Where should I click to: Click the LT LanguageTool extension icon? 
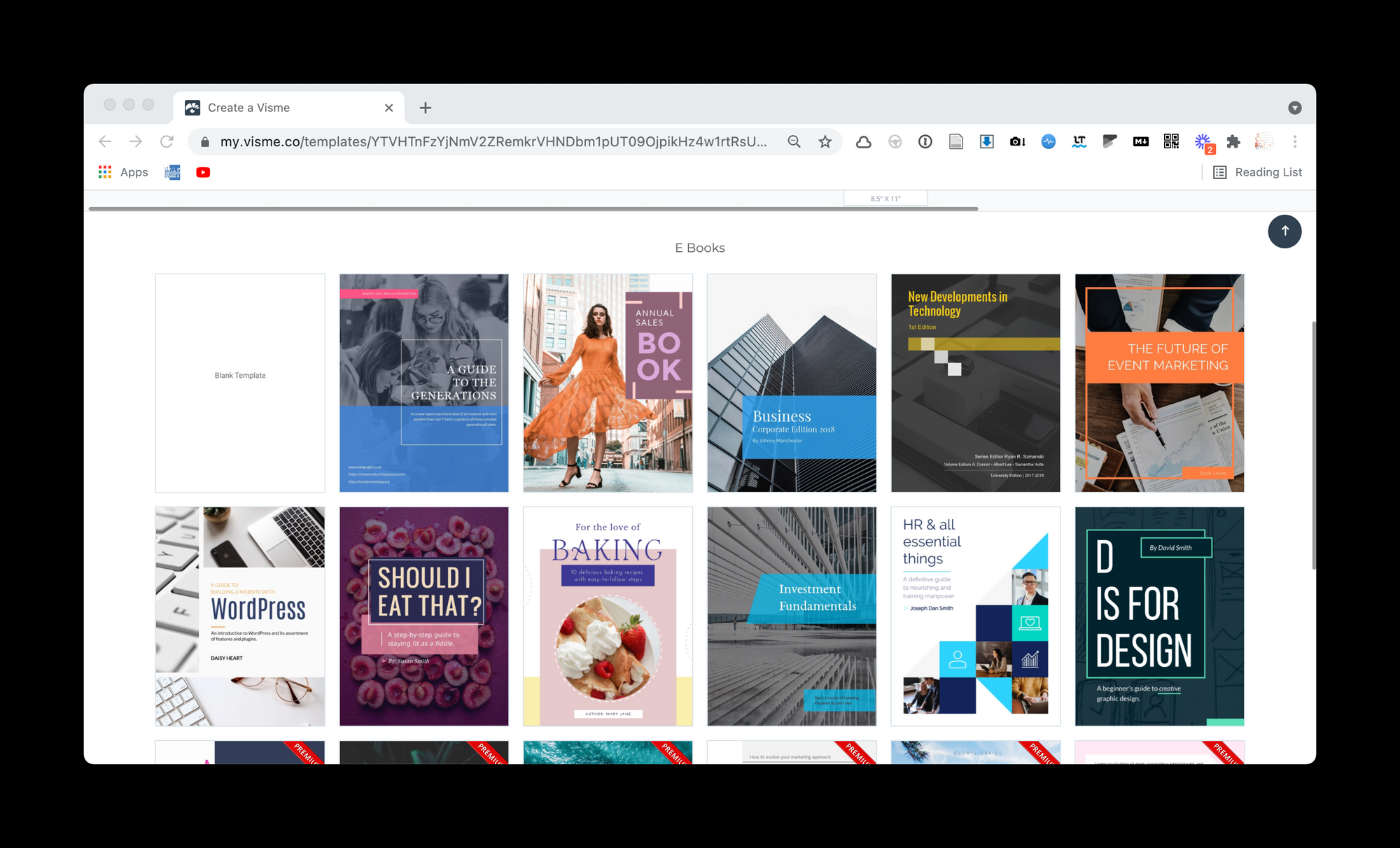coord(1079,142)
